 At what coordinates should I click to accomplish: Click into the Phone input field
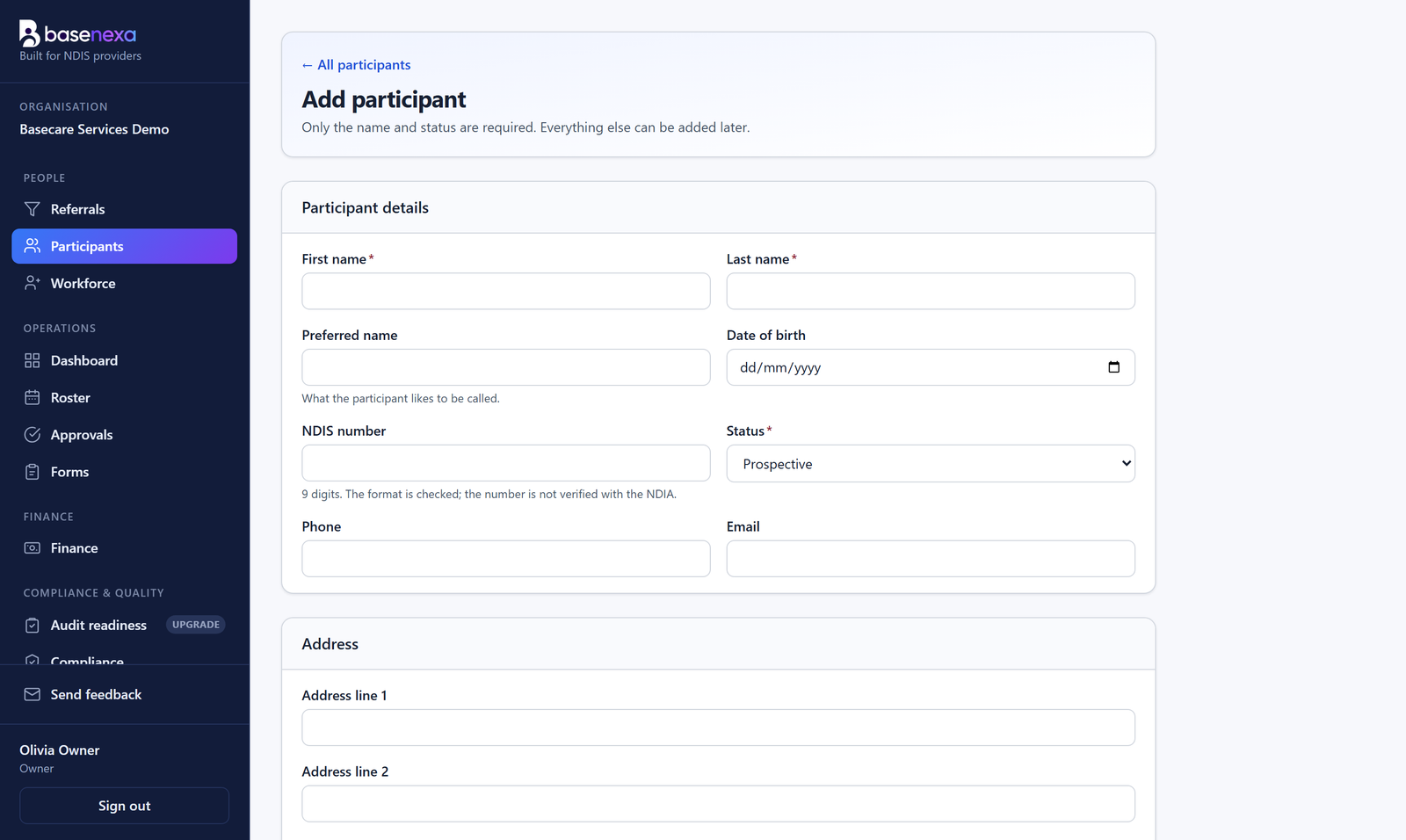[506, 559]
